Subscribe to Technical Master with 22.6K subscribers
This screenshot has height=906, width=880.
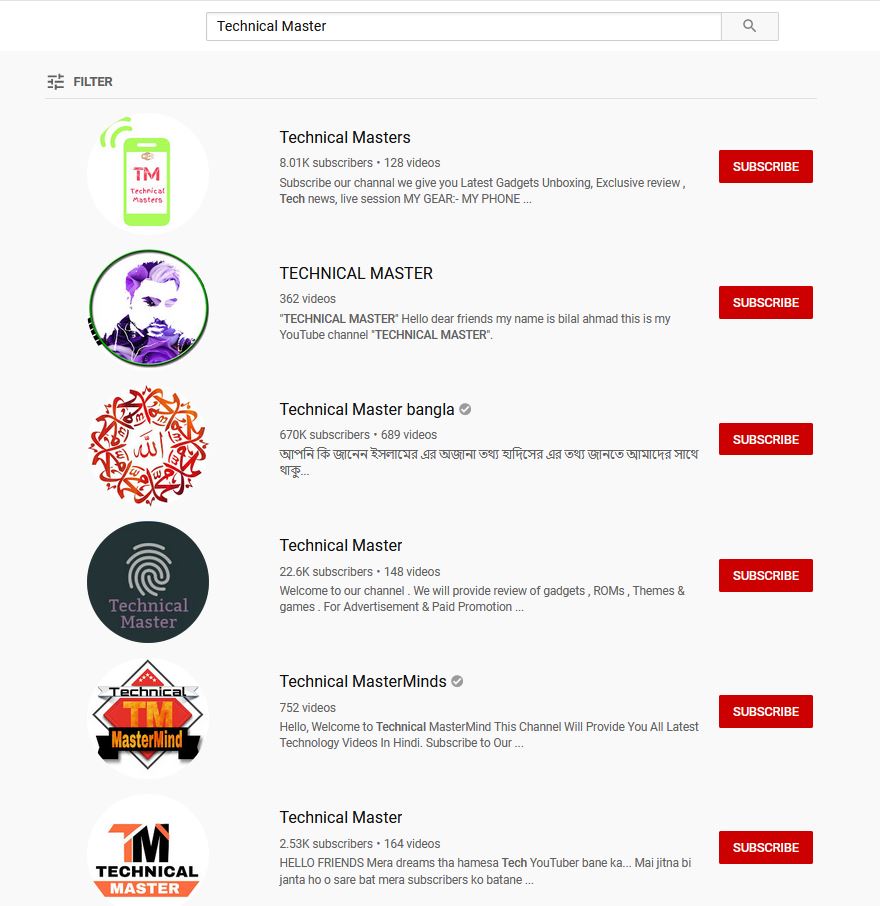click(766, 575)
